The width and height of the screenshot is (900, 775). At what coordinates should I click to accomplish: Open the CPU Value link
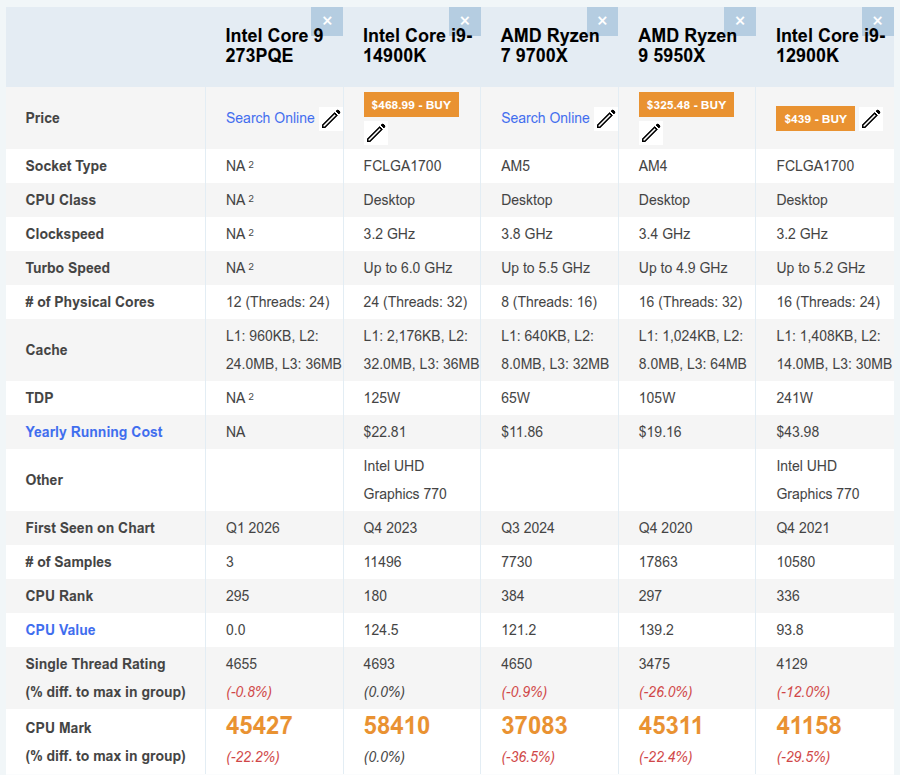point(60,630)
